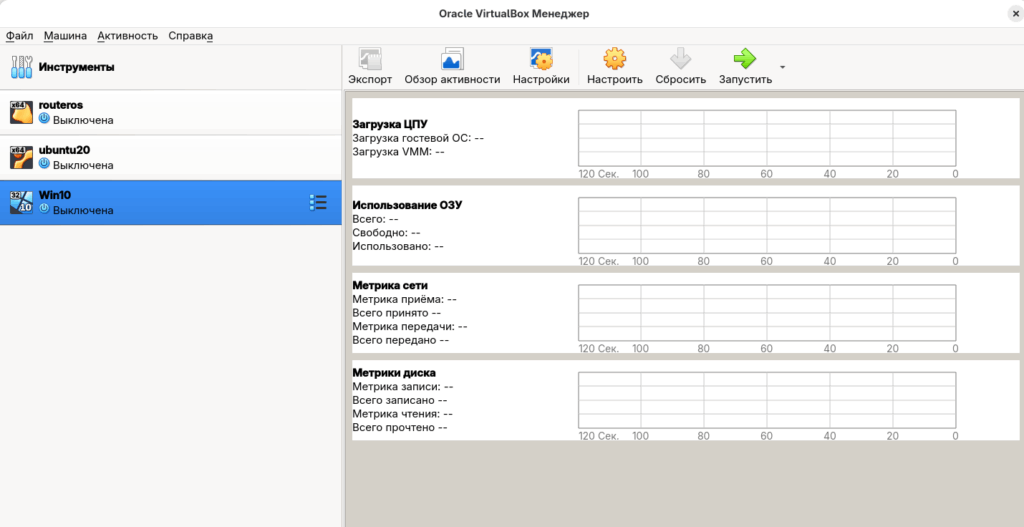This screenshot has height=527, width=1024.
Task: Click the Настройки toolbar icon
Action: pyautogui.click(x=541, y=59)
